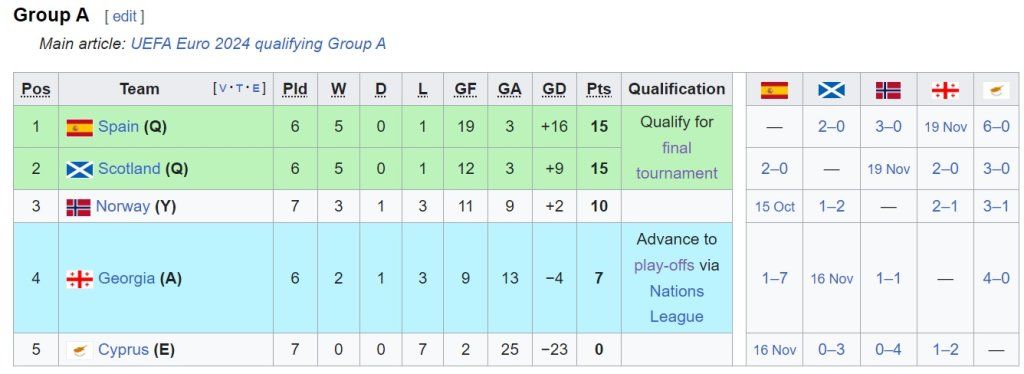1024x374 pixels.
Task: Open the Group A edit link
Action: tap(125, 16)
